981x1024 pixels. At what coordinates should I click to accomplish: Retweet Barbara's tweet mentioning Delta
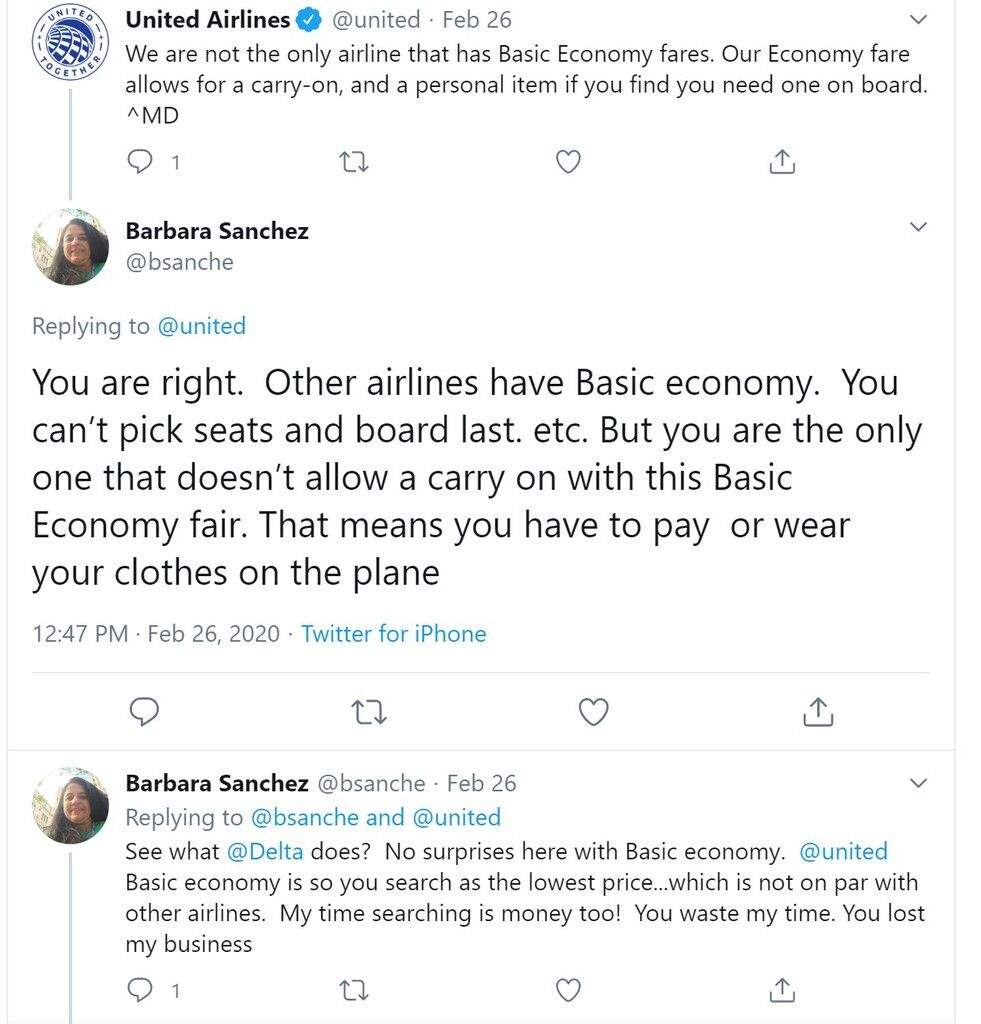tap(355, 991)
